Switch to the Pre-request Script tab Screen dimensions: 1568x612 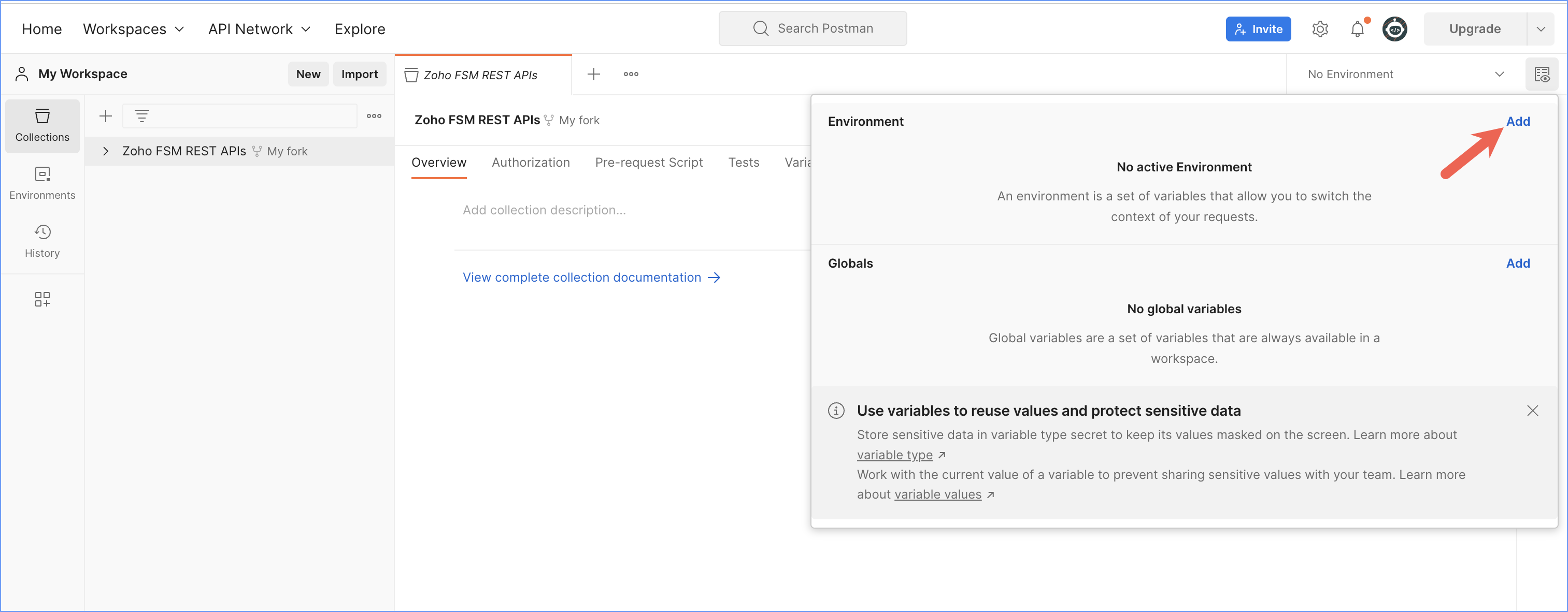[648, 163]
